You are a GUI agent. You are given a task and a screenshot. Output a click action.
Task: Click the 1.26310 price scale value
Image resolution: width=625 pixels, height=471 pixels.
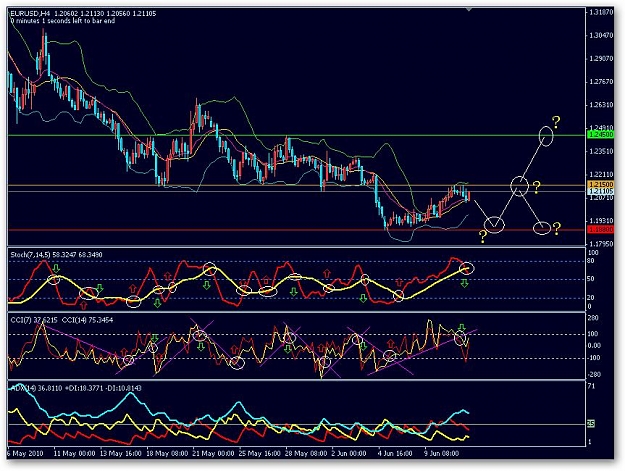tap(601, 105)
